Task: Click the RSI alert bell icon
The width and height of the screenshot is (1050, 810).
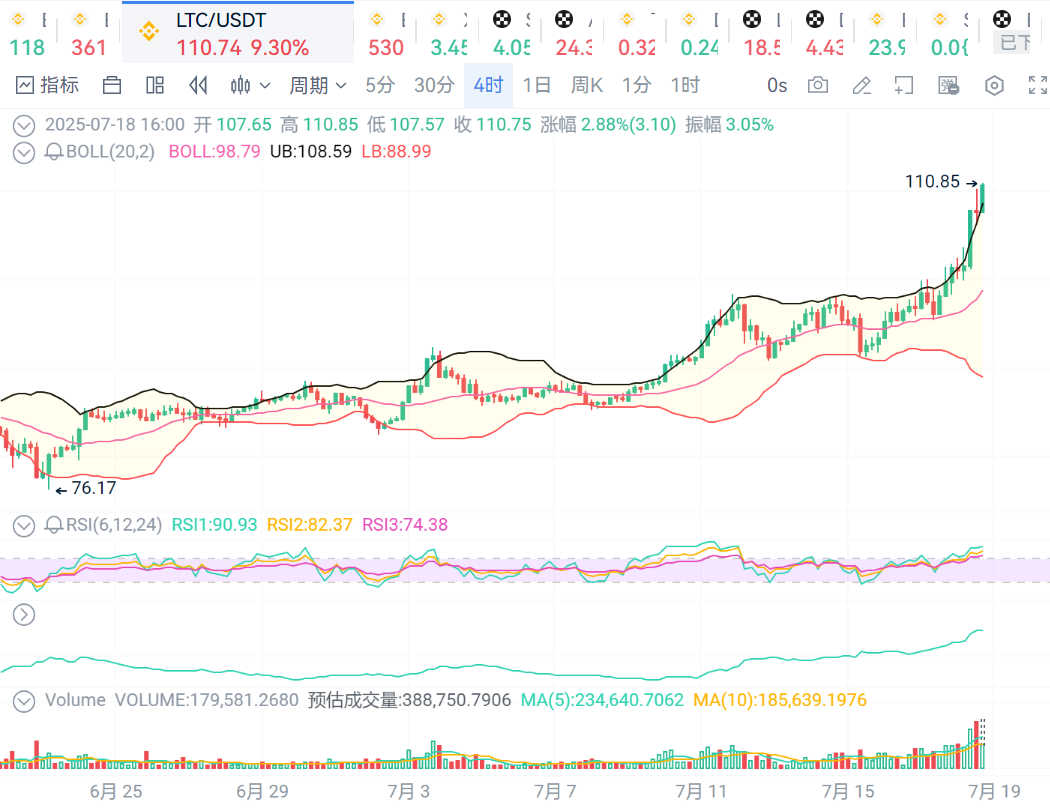Action: click(54, 525)
